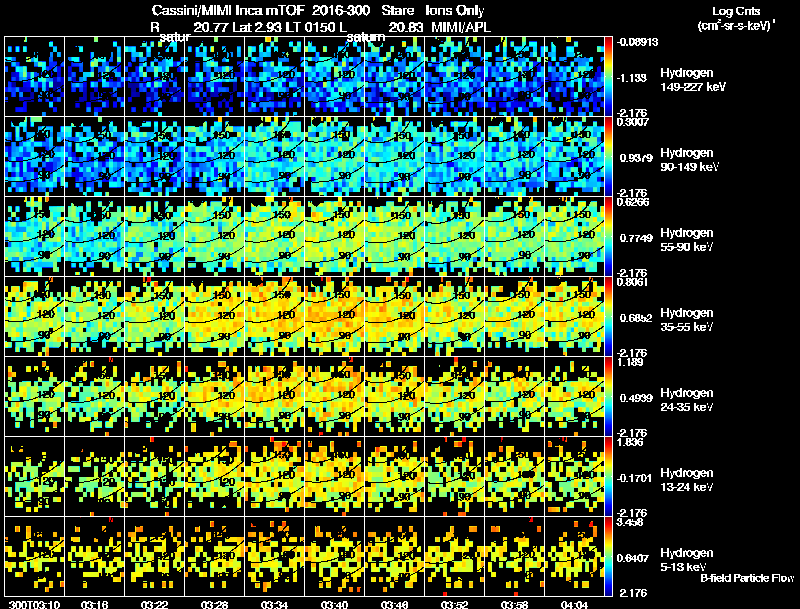This screenshot has width=800, height=609.
Task: Select the 300T03:10 time label
Action: tap(34, 604)
